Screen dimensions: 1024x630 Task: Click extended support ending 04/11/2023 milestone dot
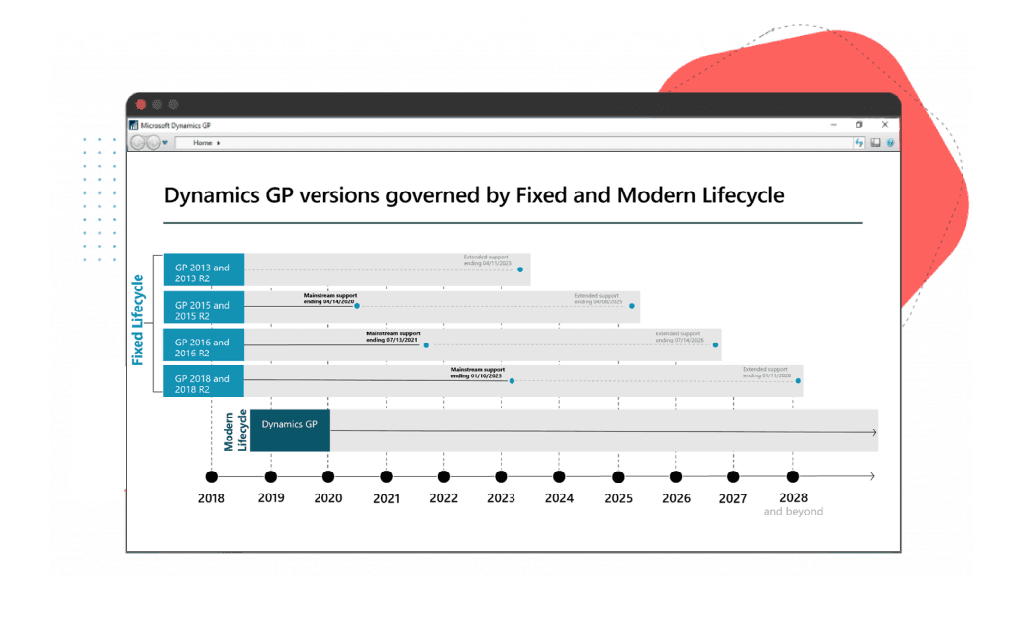click(520, 269)
